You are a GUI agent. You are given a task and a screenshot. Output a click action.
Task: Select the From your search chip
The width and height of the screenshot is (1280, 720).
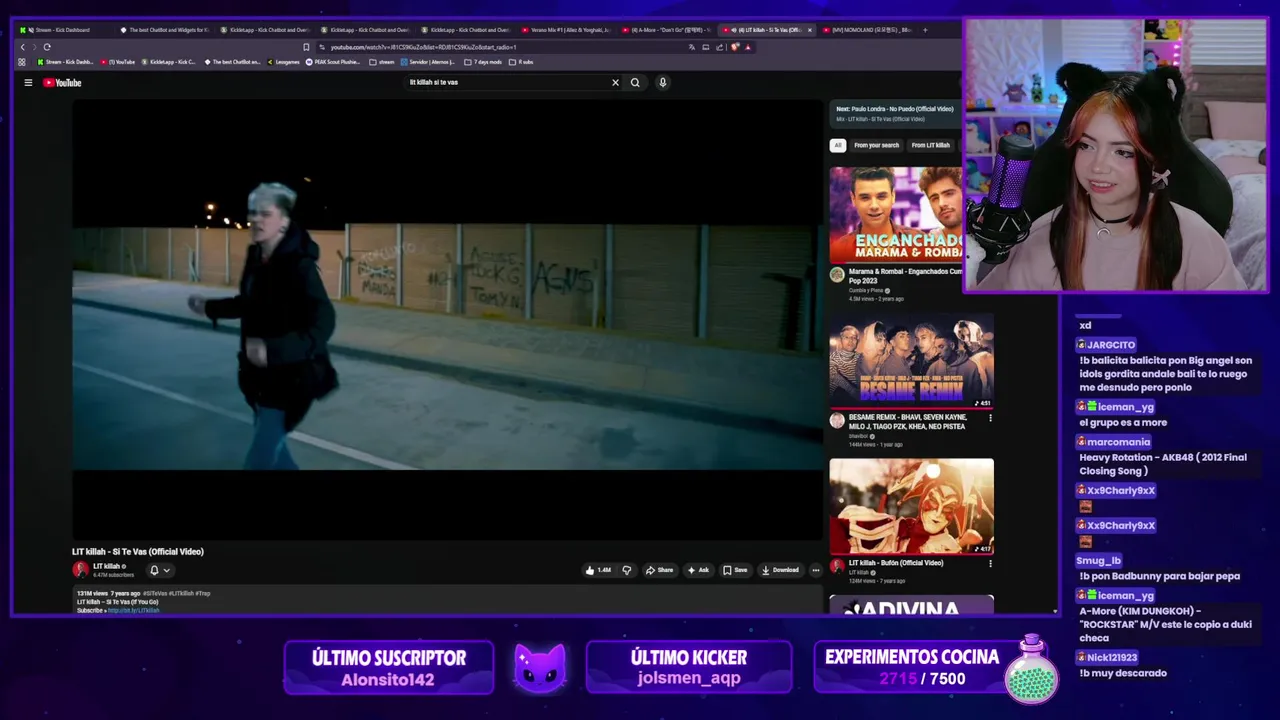[876, 145]
